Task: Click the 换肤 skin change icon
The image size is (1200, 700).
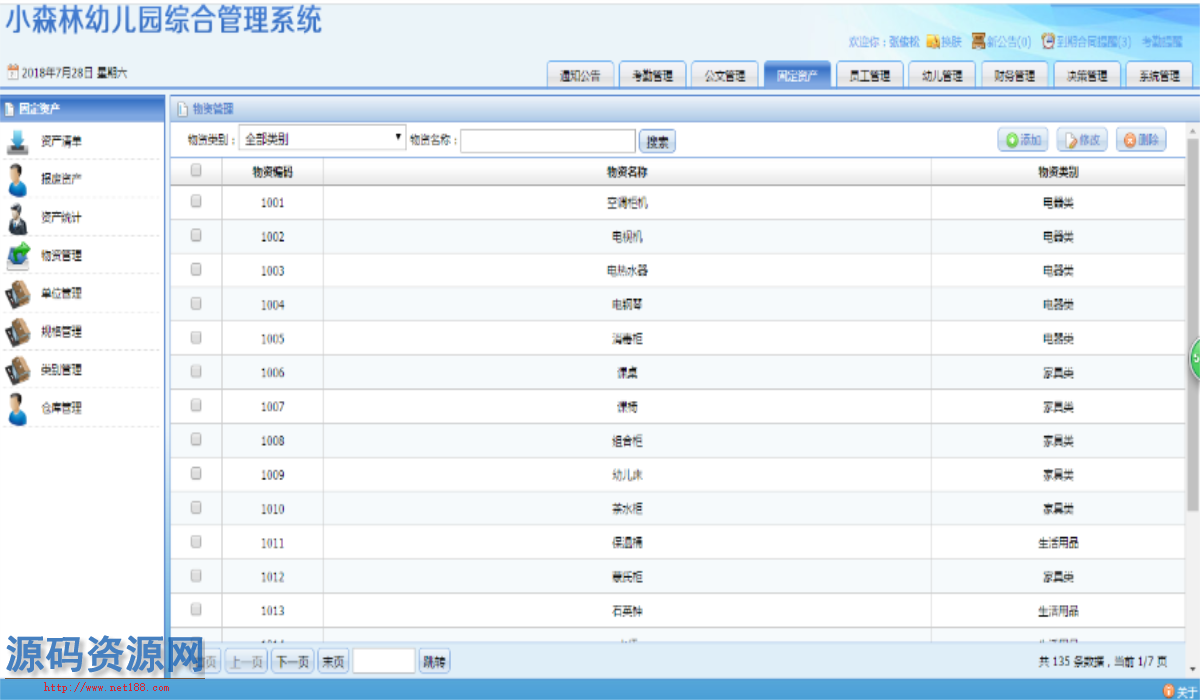Action: pyautogui.click(x=933, y=42)
